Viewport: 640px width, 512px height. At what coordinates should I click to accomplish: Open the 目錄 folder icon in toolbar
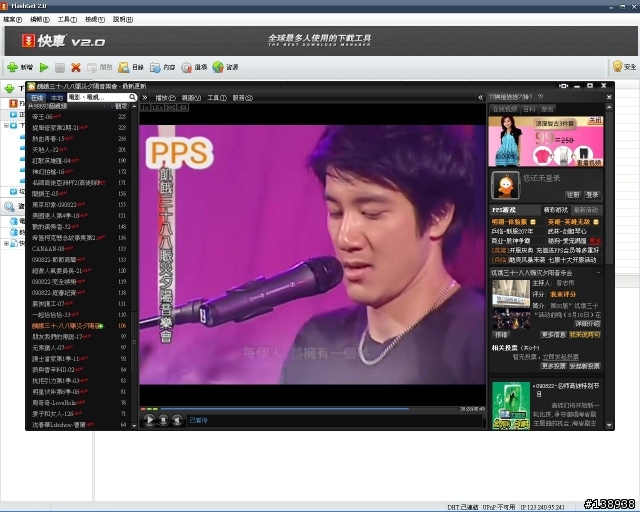[x=124, y=67]
